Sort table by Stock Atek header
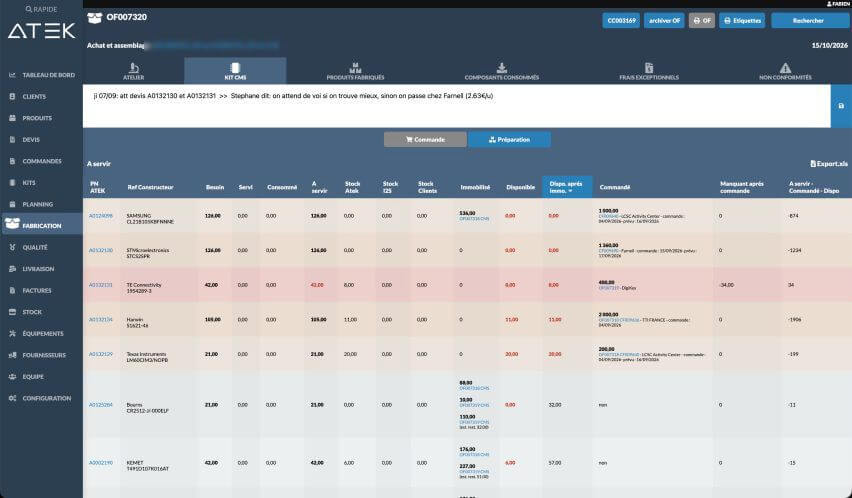Viewport: 852px width, 498px height. (x=352, y=187)
